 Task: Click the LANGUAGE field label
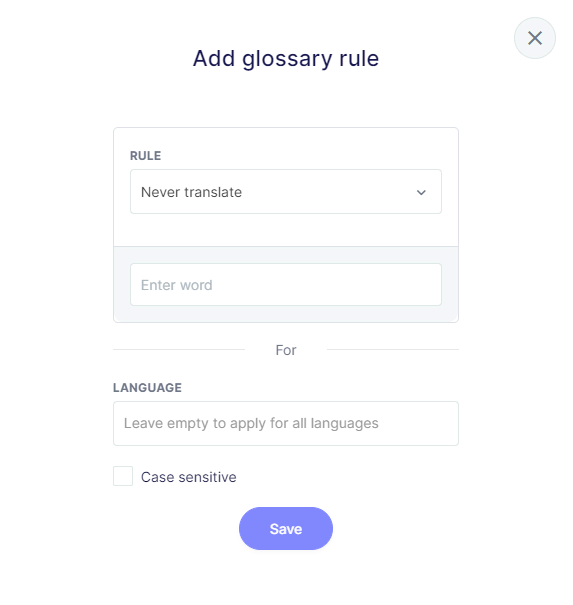147,388
